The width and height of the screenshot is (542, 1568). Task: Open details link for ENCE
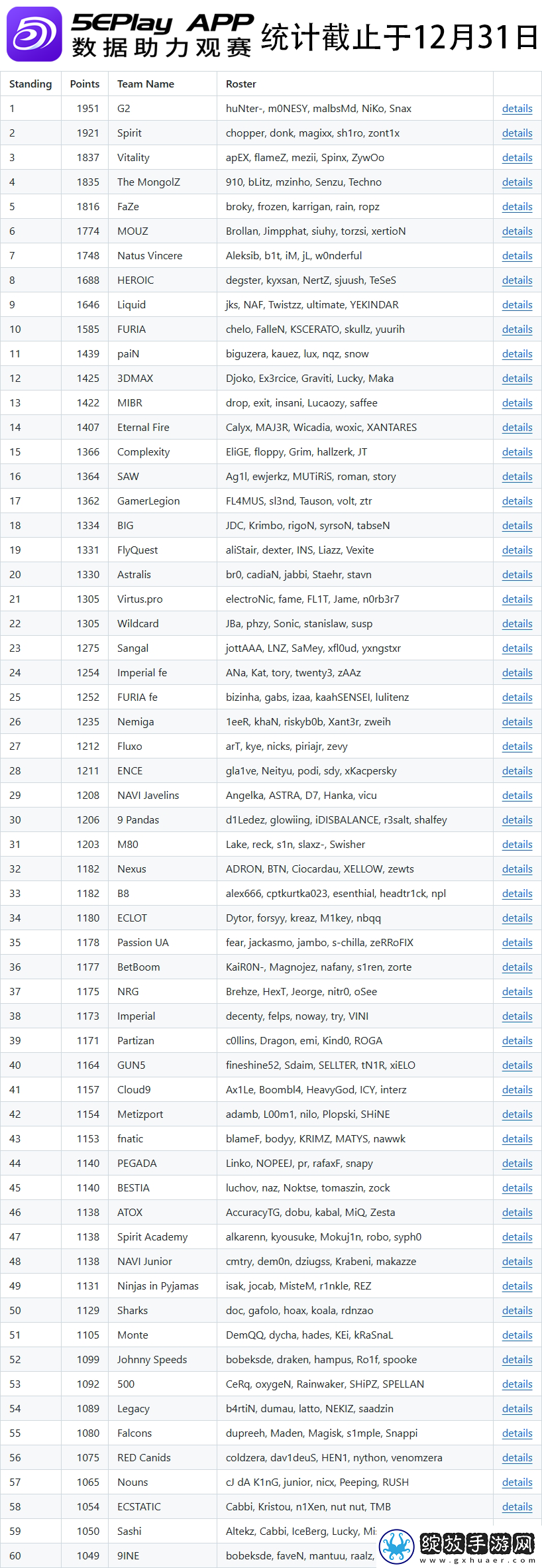click(517, 771)
